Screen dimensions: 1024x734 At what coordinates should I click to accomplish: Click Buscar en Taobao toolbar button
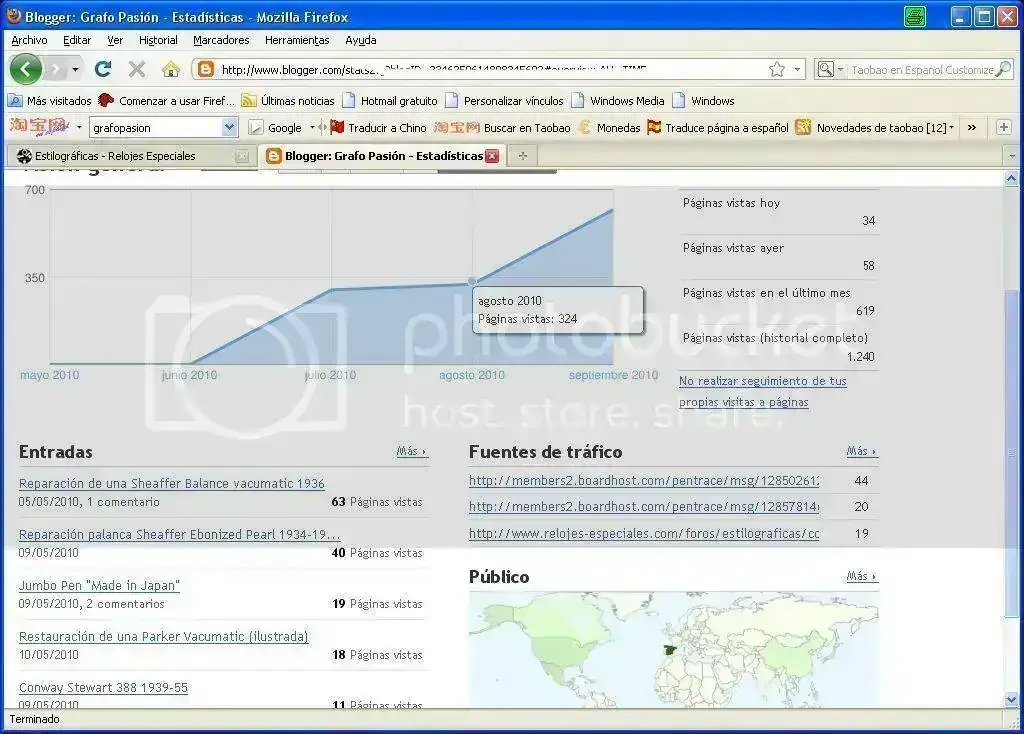click(502, 127)
